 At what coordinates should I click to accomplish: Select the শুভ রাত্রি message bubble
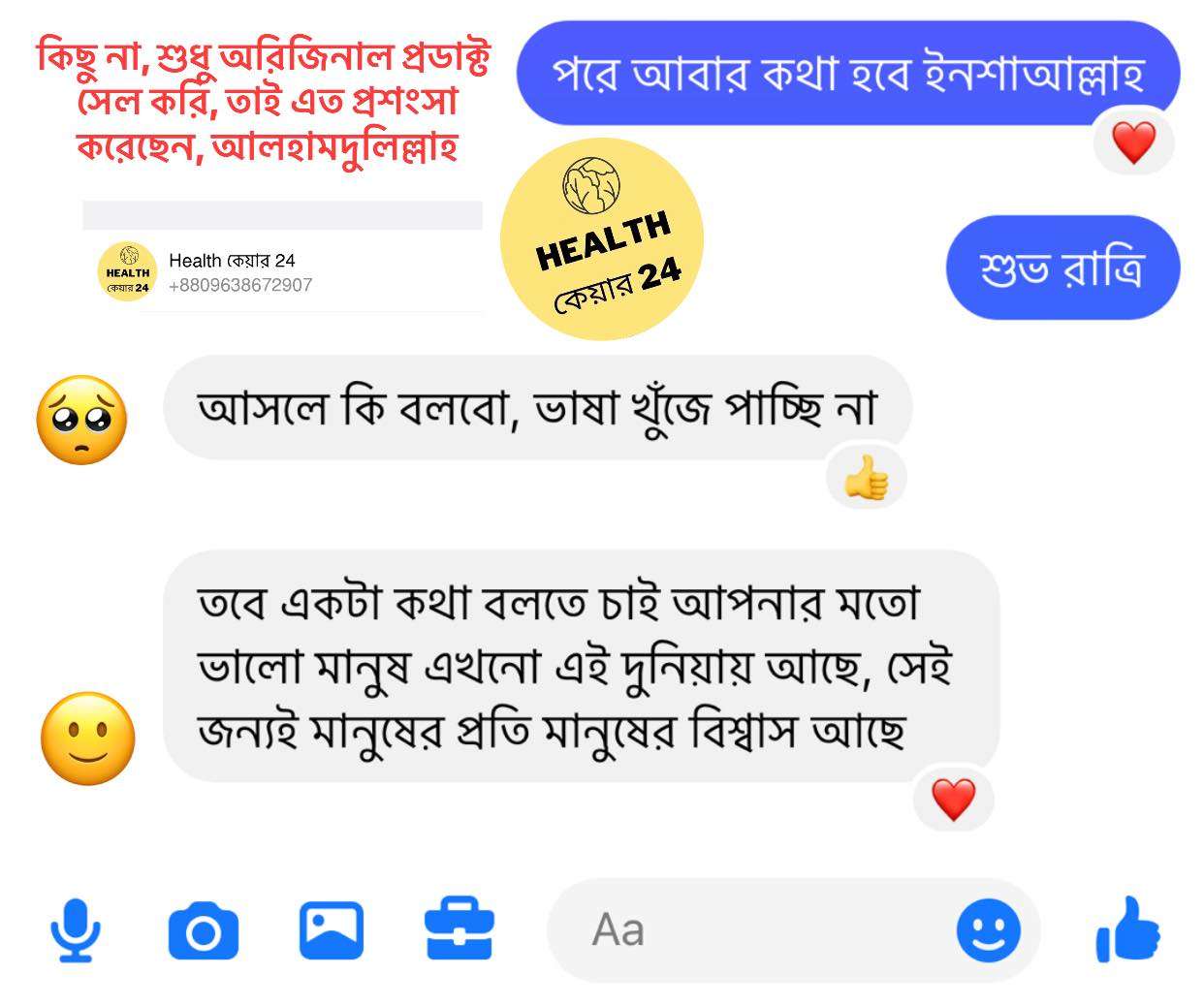point(1062,267)
